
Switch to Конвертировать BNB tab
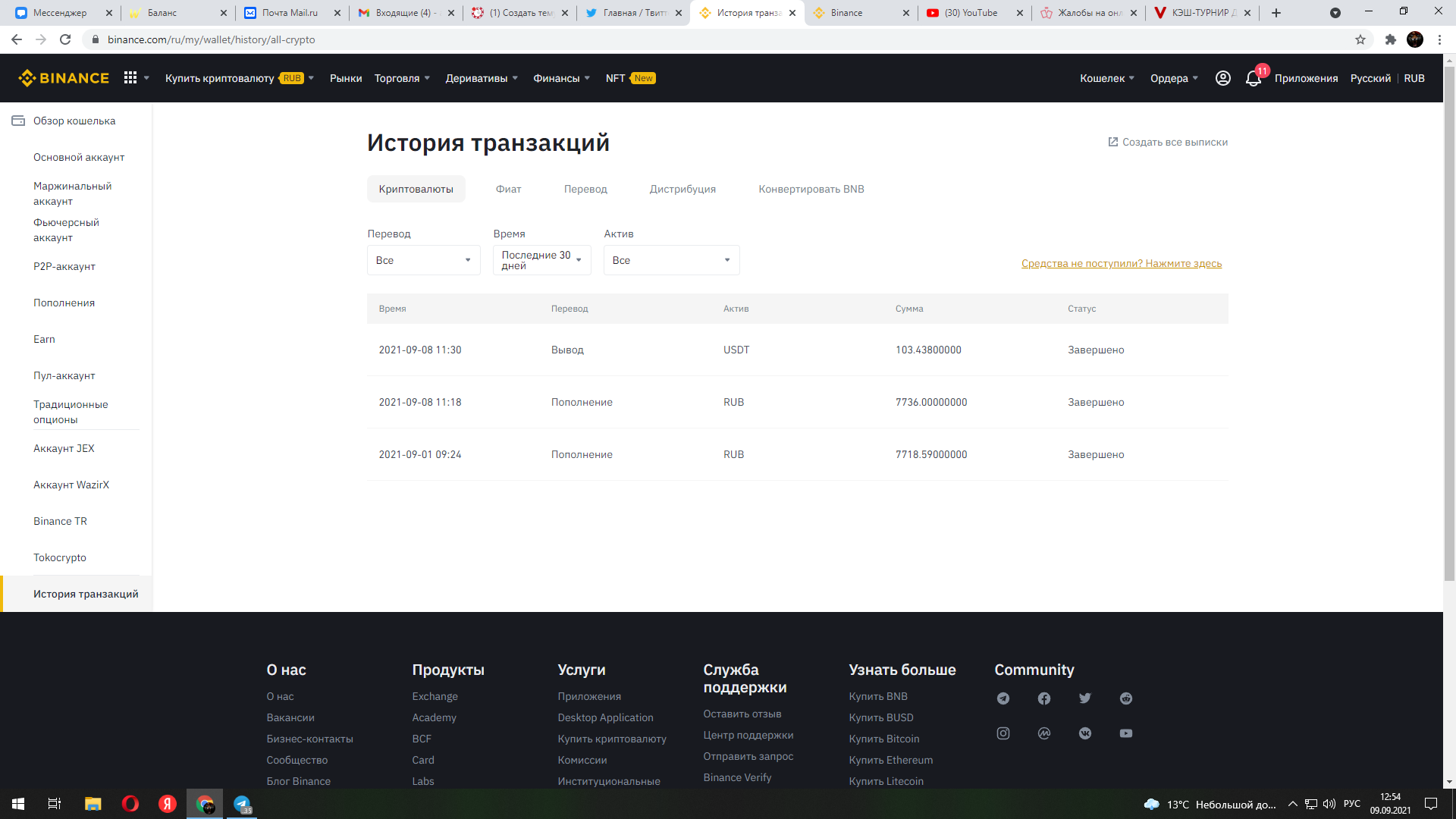tap(811, 189)
